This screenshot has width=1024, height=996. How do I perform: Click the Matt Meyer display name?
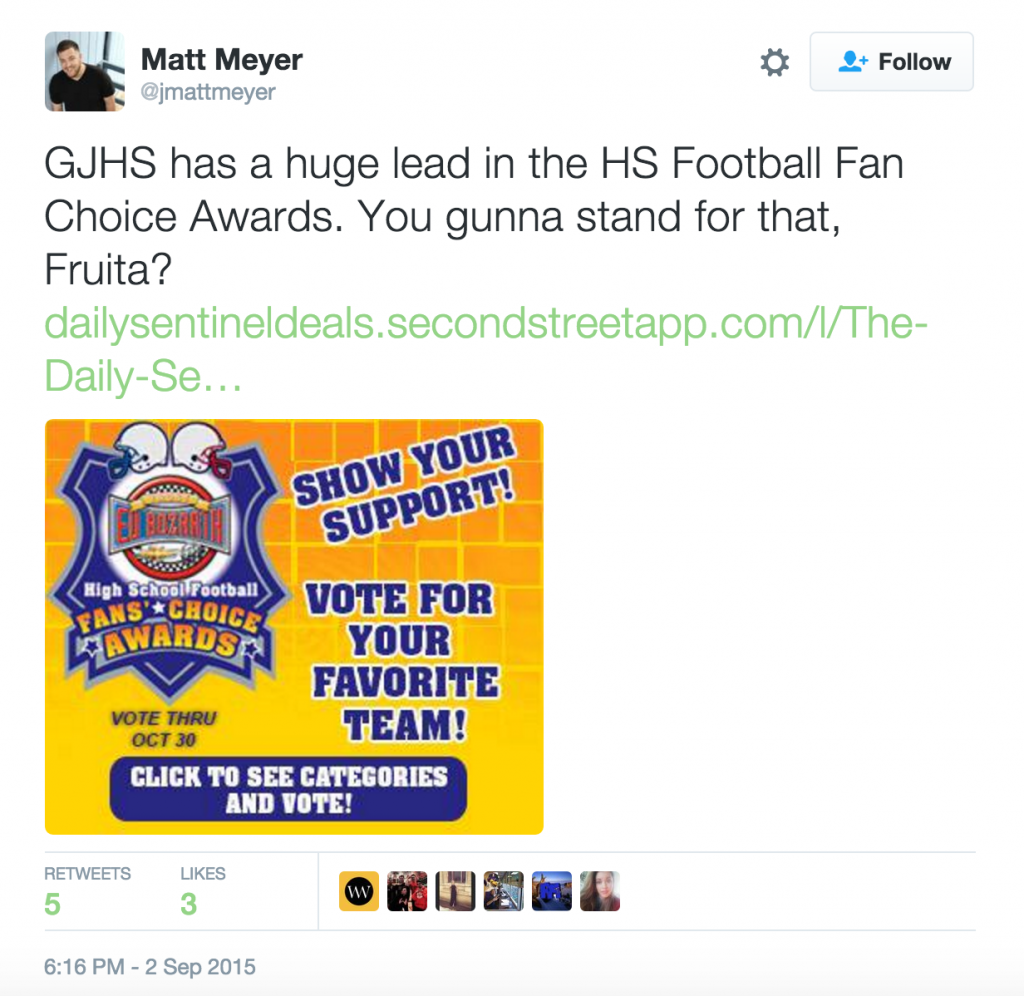[221, 59]
